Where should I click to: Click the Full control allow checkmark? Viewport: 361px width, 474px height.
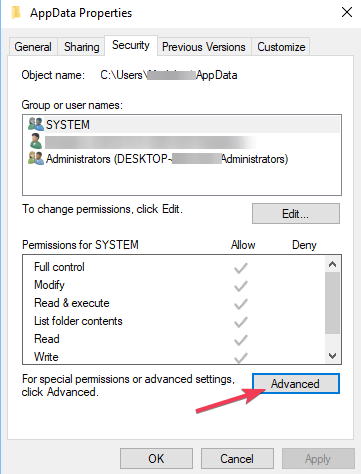pos(241,268)
